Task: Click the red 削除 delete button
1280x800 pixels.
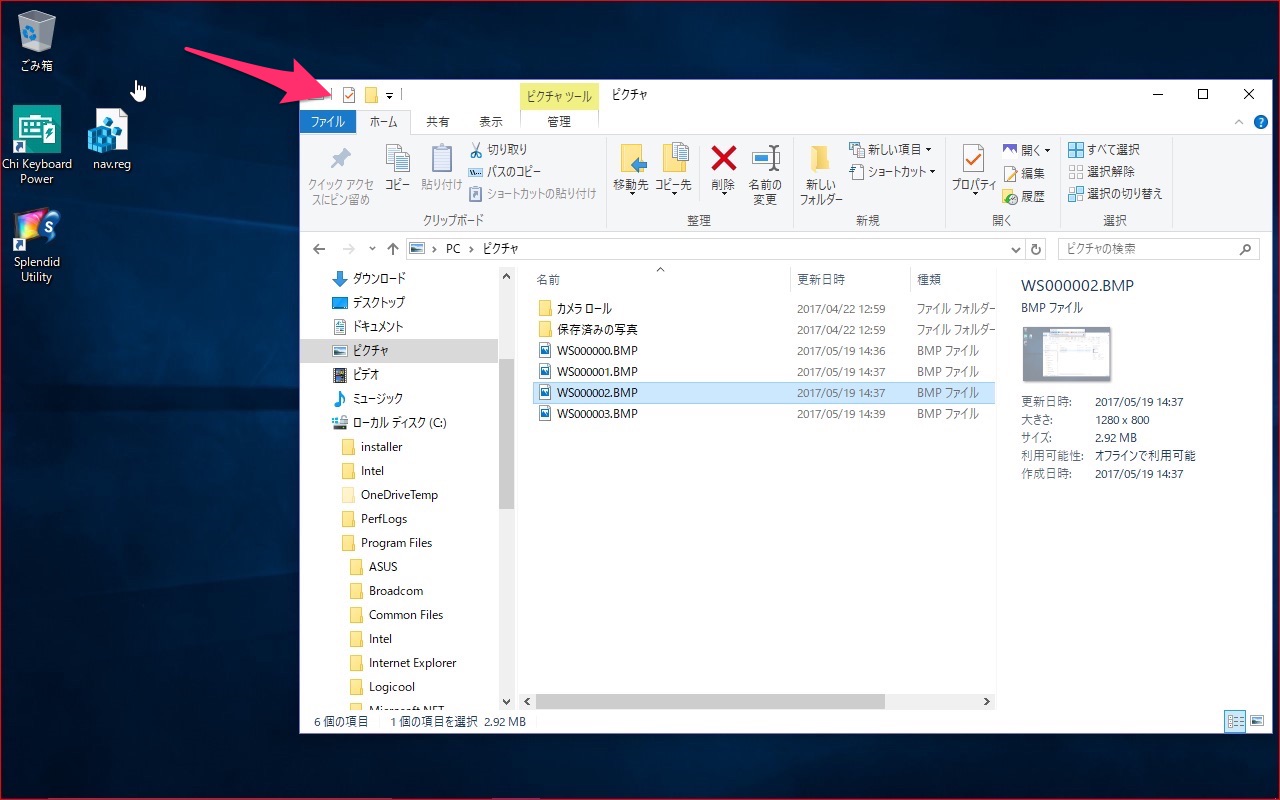Action: pyautogui.click(x=723, y=167)
